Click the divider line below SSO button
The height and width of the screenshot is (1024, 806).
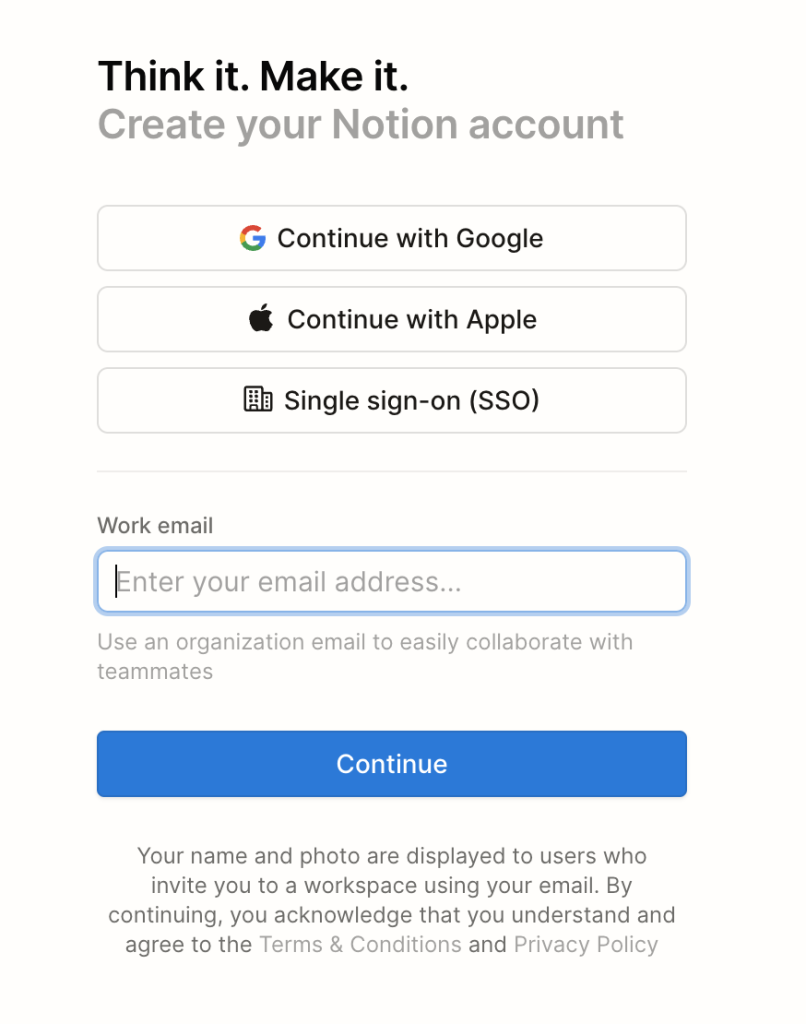click(x=392, y=471)
